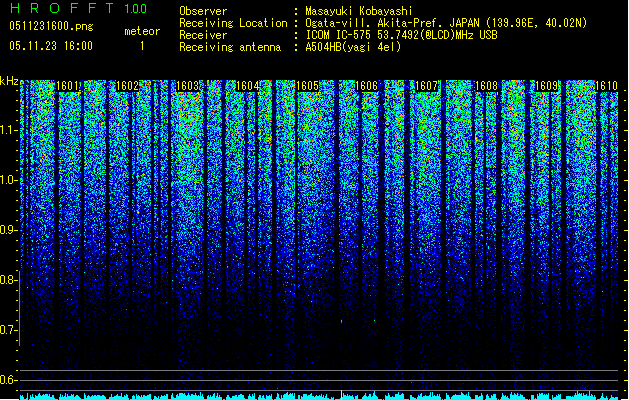Click the Receiver label
629x400 pixels.
click(x=203, y=35)
